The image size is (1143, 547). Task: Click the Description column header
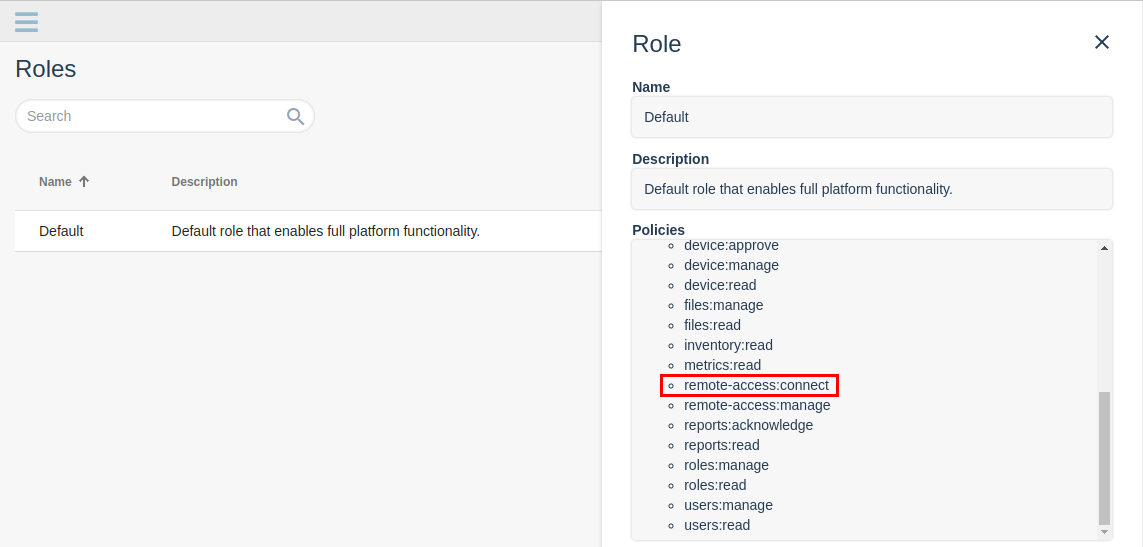(x=204, y=182)
